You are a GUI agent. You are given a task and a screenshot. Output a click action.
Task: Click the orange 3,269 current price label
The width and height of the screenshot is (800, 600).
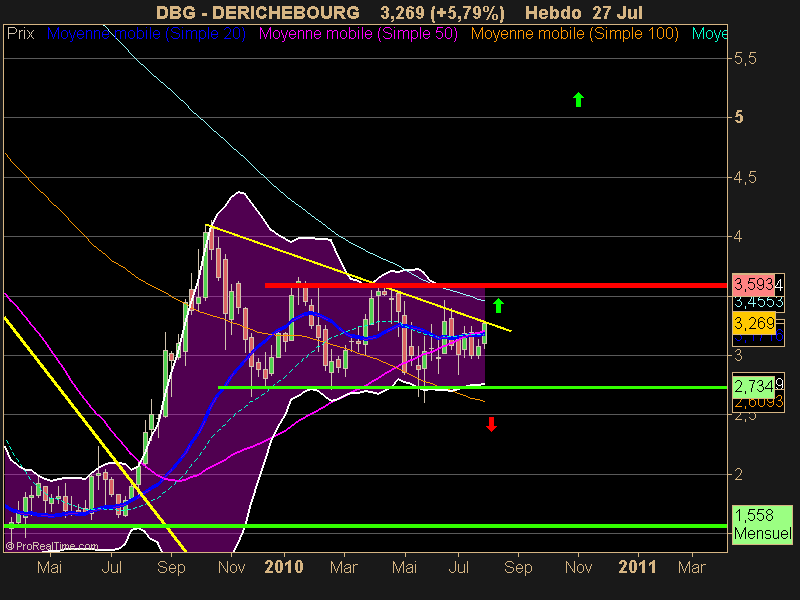(x=754, y=323)
